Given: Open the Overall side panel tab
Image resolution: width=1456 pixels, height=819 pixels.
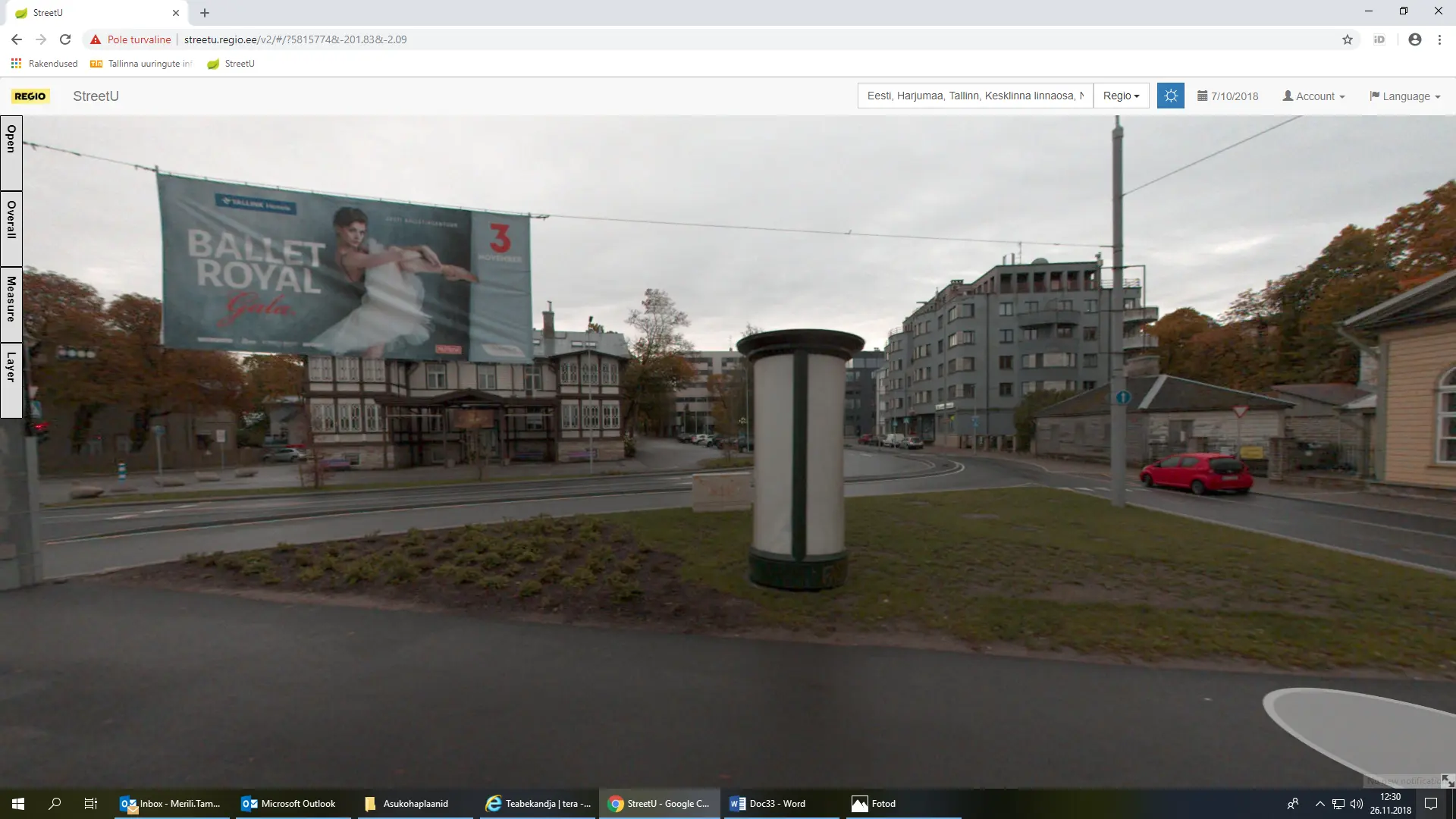Looking at the screenshot, I should [x=11, y=227].
